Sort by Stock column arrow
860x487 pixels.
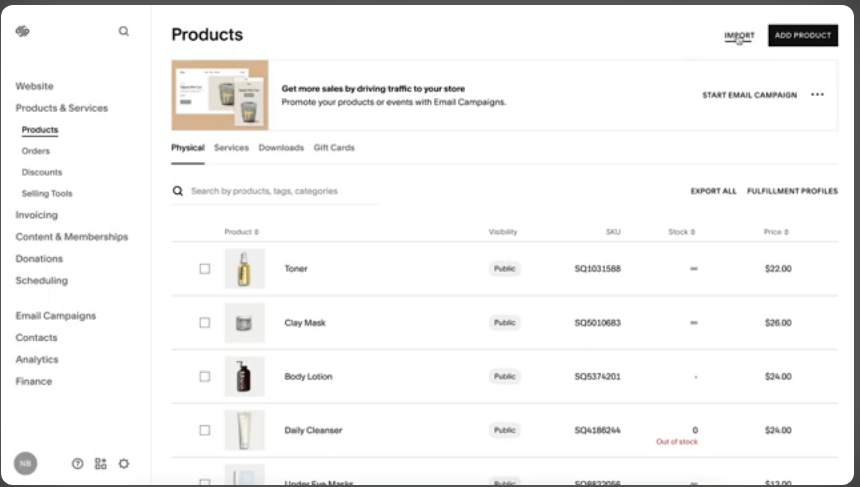(693, 232)
